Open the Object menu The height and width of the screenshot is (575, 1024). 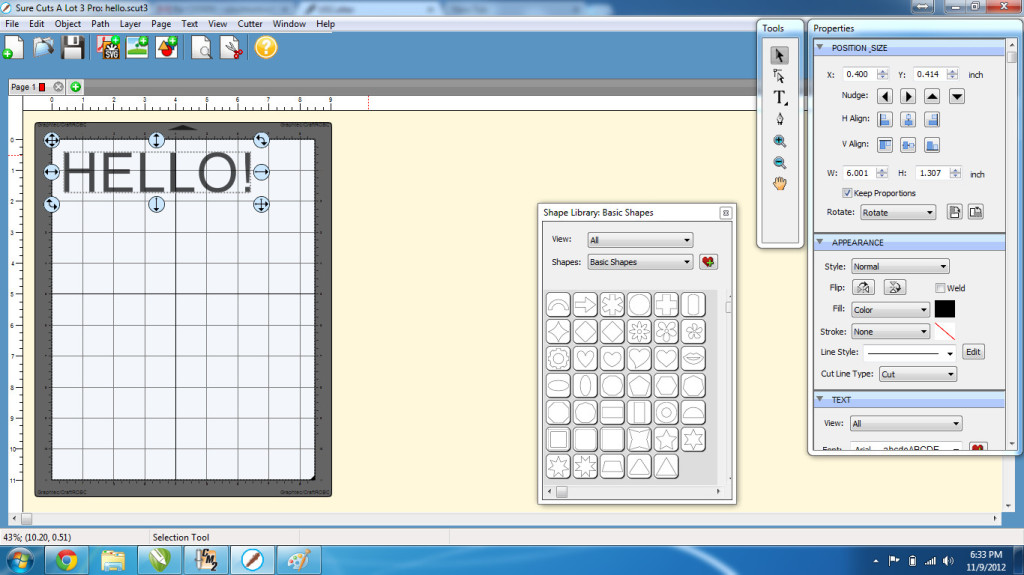tap(68, 24)
